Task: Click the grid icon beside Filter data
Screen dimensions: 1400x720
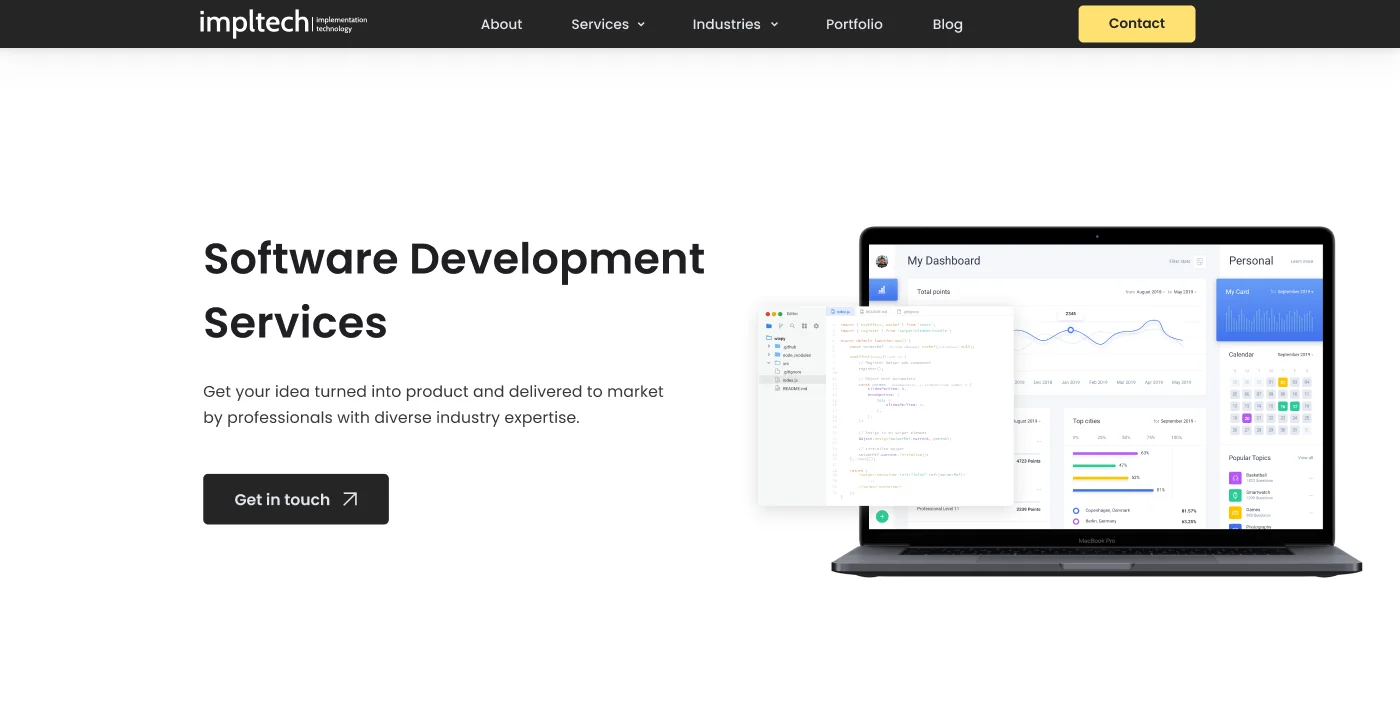Action: point(1200,261)
